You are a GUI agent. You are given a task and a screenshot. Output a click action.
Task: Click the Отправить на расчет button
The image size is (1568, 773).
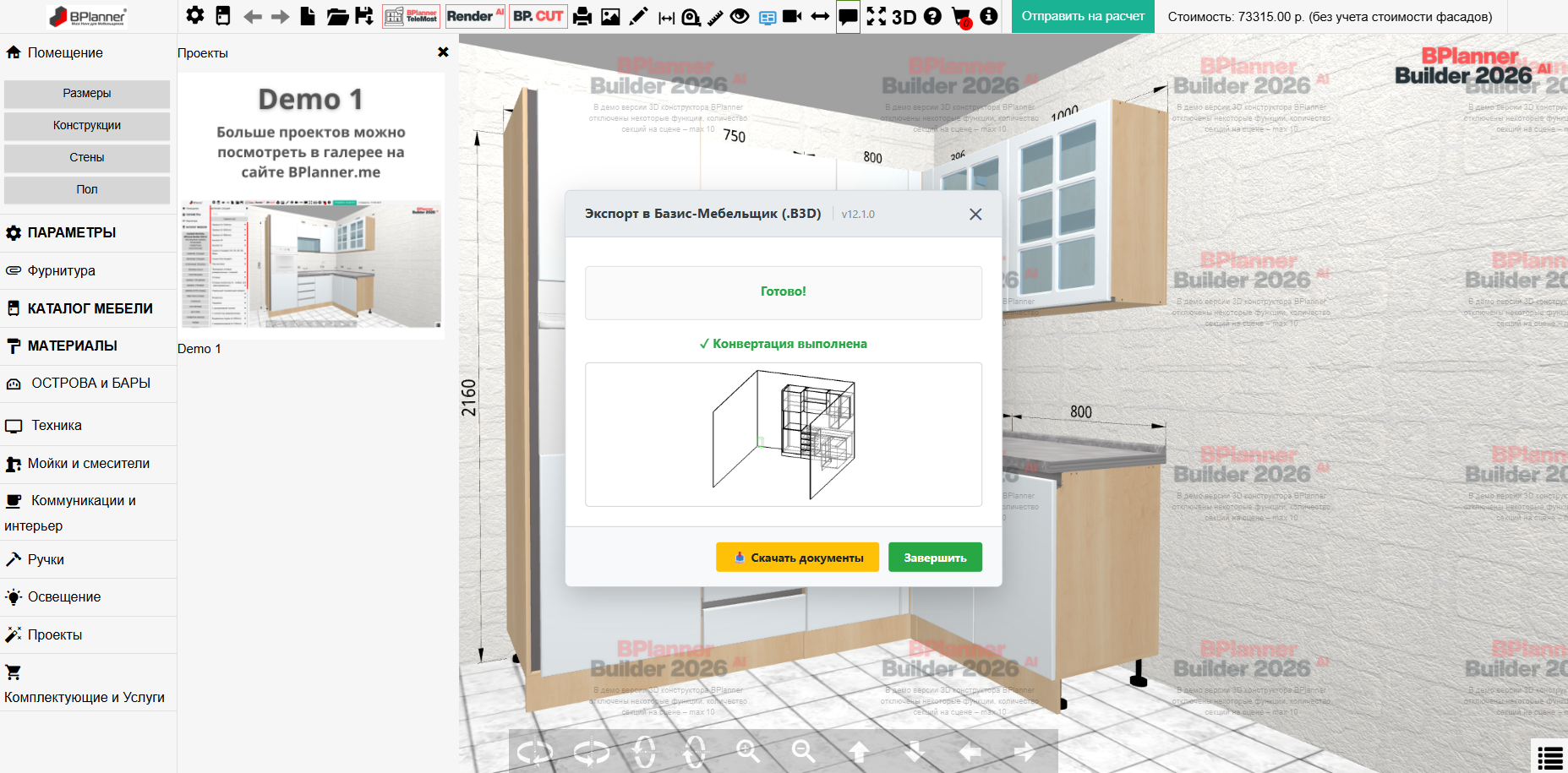tap(1083, 16)
